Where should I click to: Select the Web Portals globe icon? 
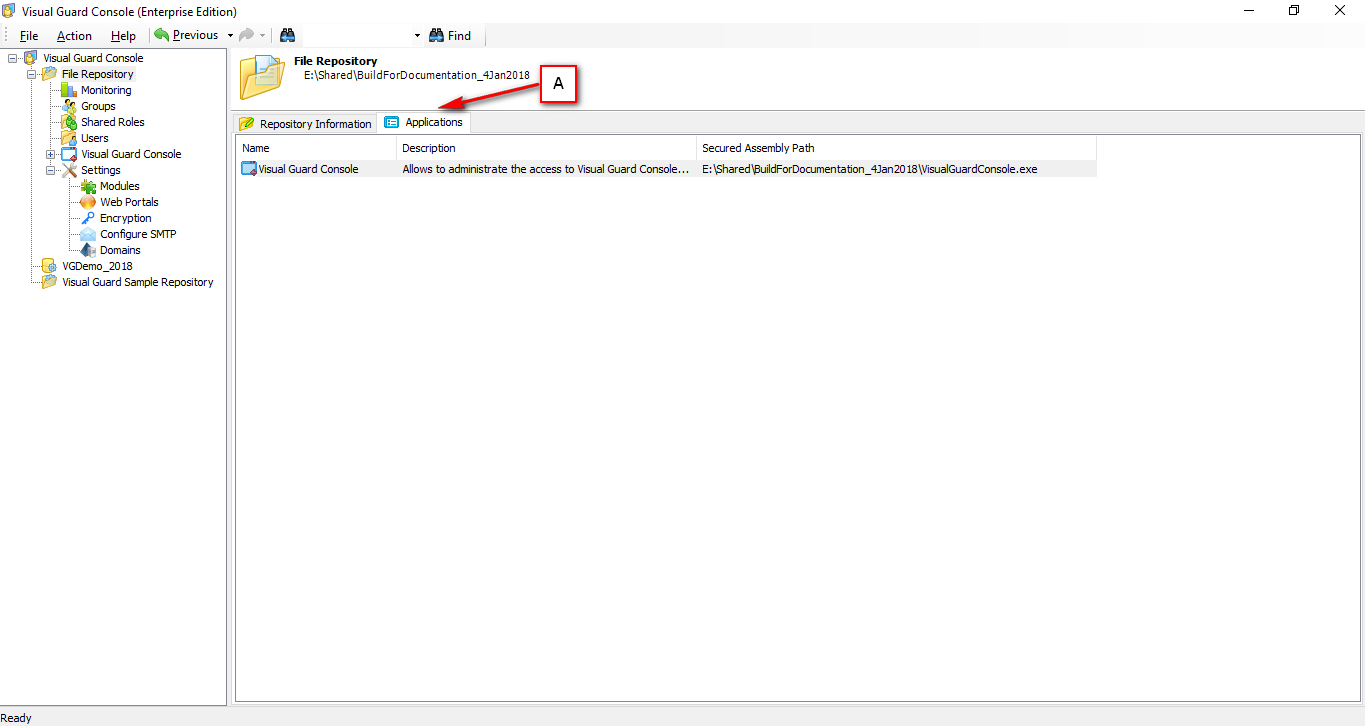coord(88,202)
